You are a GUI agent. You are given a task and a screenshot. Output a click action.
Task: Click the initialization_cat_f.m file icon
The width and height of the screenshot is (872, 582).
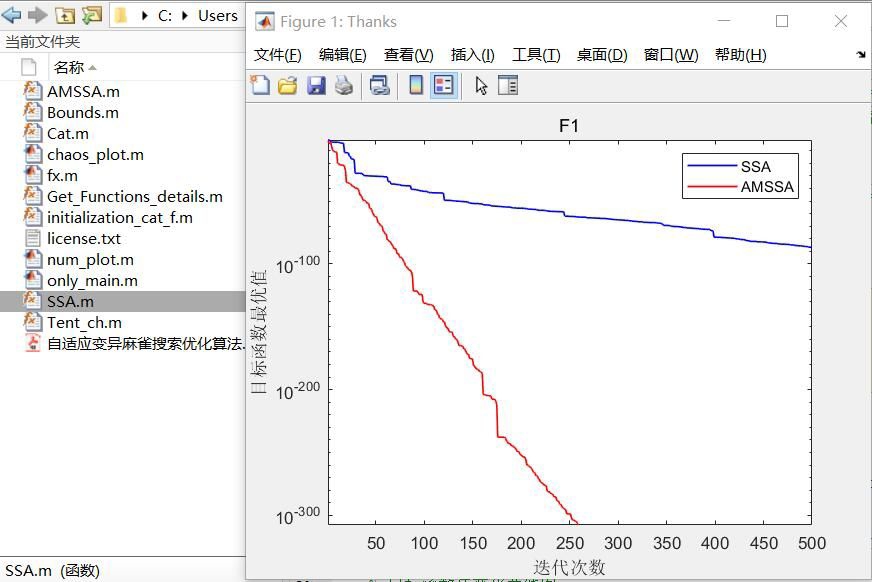click(32, 217)
